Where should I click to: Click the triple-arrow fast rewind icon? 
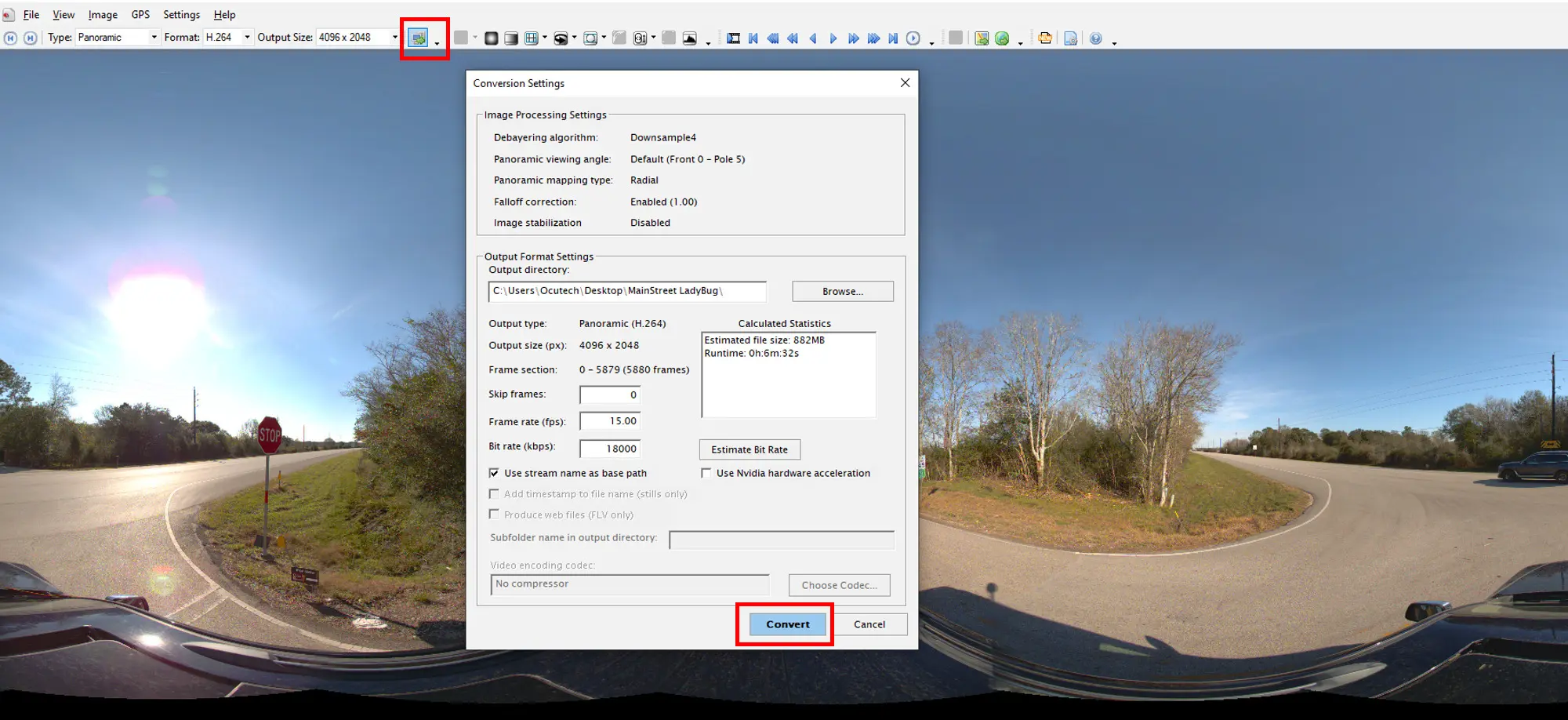pos(773,38)
